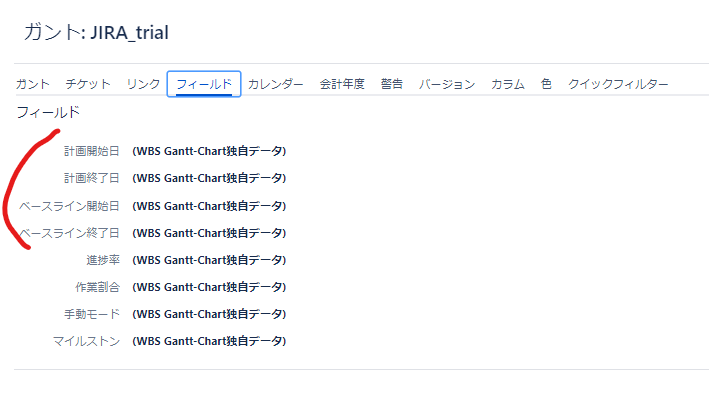This screenshot has height=397, width=709.
Task: Open the カラム tab
Action: click(508, 84)
